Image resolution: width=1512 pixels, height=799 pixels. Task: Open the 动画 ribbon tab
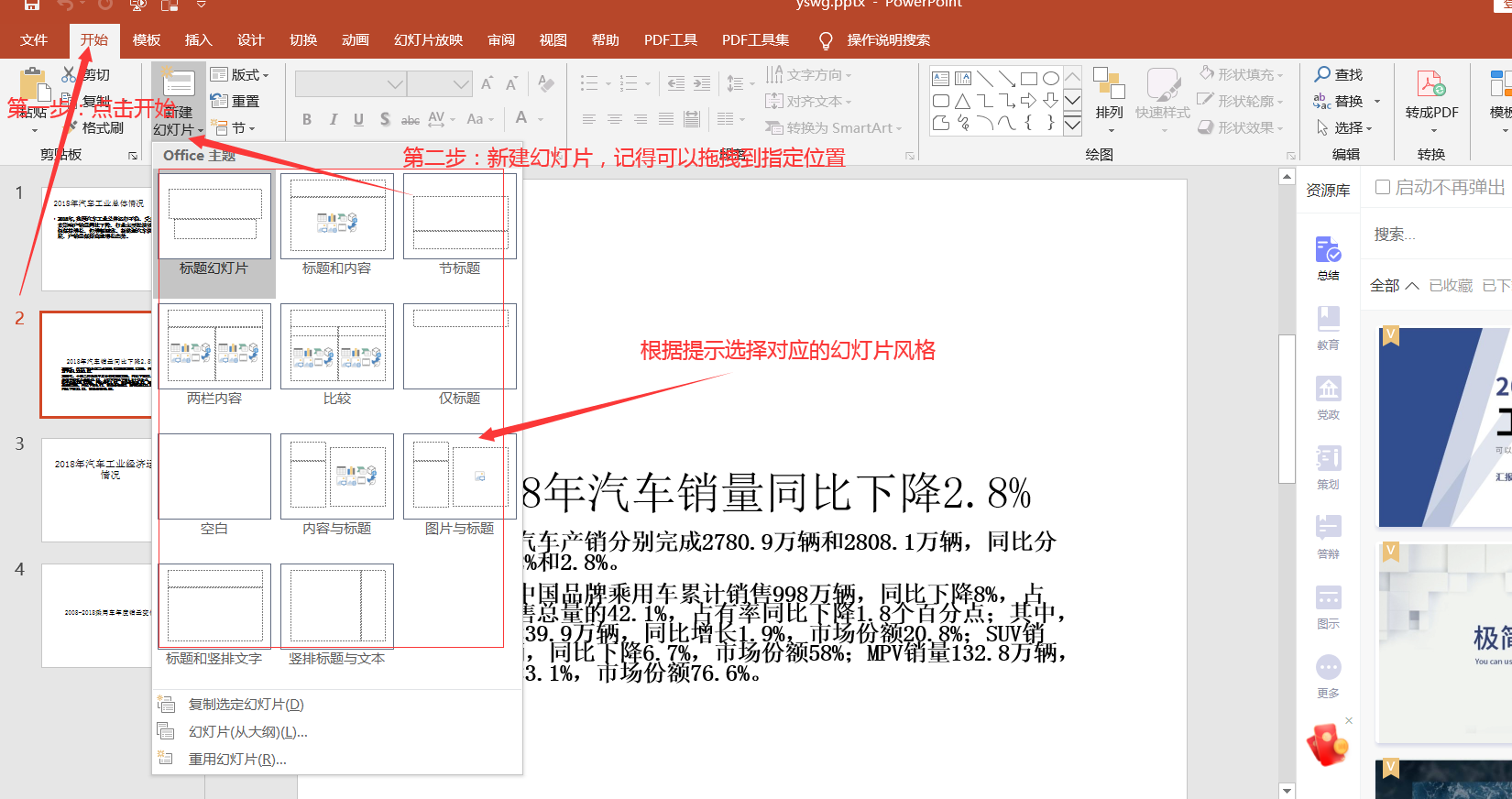tap(356, 40)
